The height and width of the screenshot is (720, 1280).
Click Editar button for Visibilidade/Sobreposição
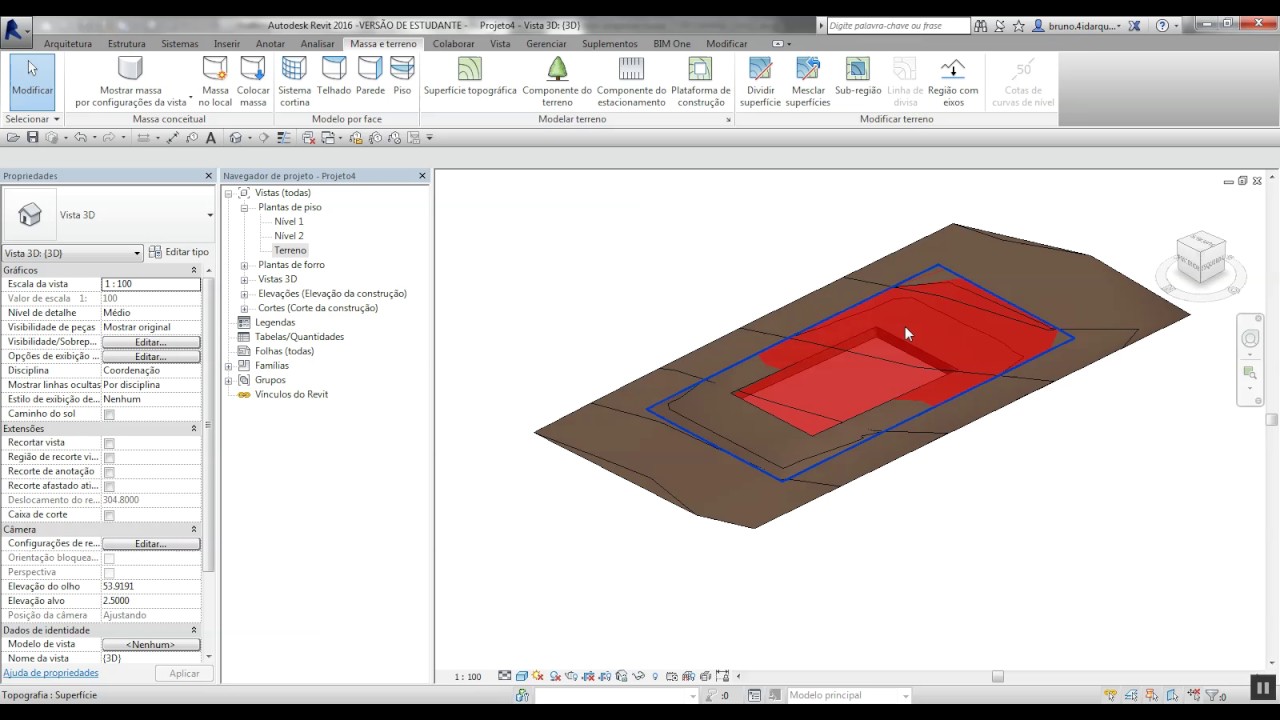coord(151,342)
